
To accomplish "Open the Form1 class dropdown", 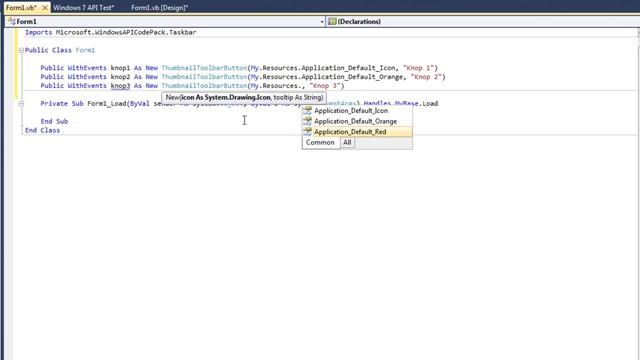I will [165, 22].
